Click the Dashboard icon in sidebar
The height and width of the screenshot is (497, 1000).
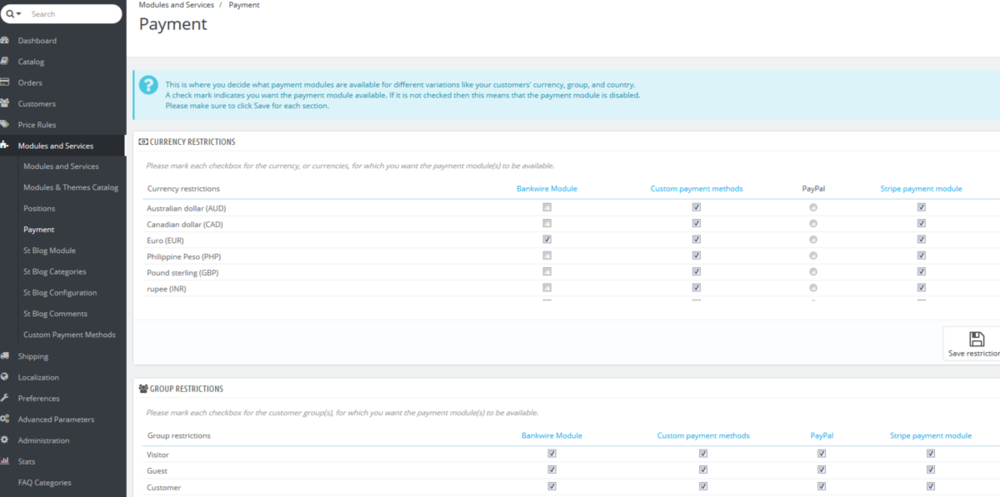tap(6, 41)
